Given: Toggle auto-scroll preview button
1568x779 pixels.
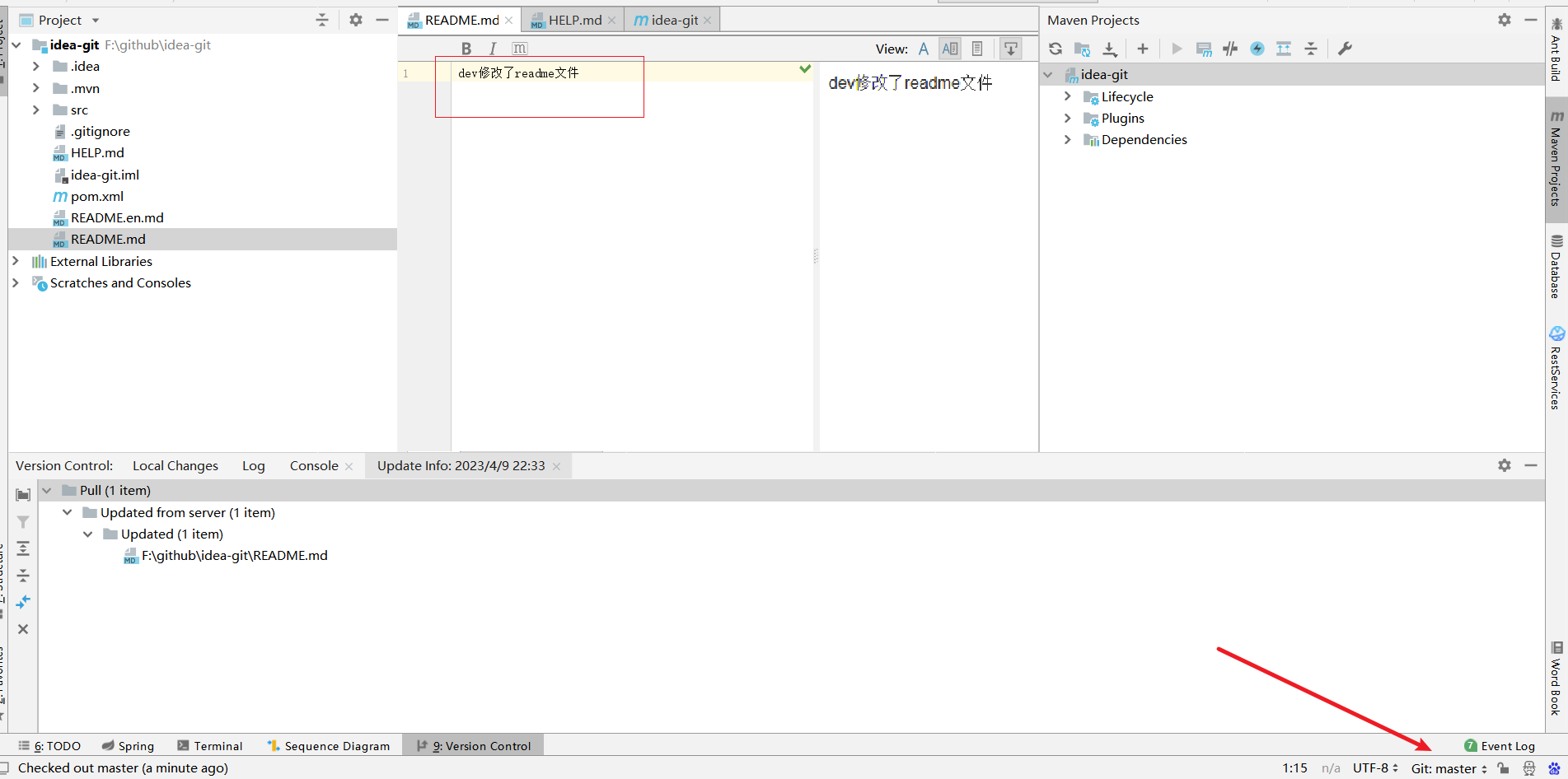Looking at the screenshot, I should pyautogui.click(x=1011, y=49).
